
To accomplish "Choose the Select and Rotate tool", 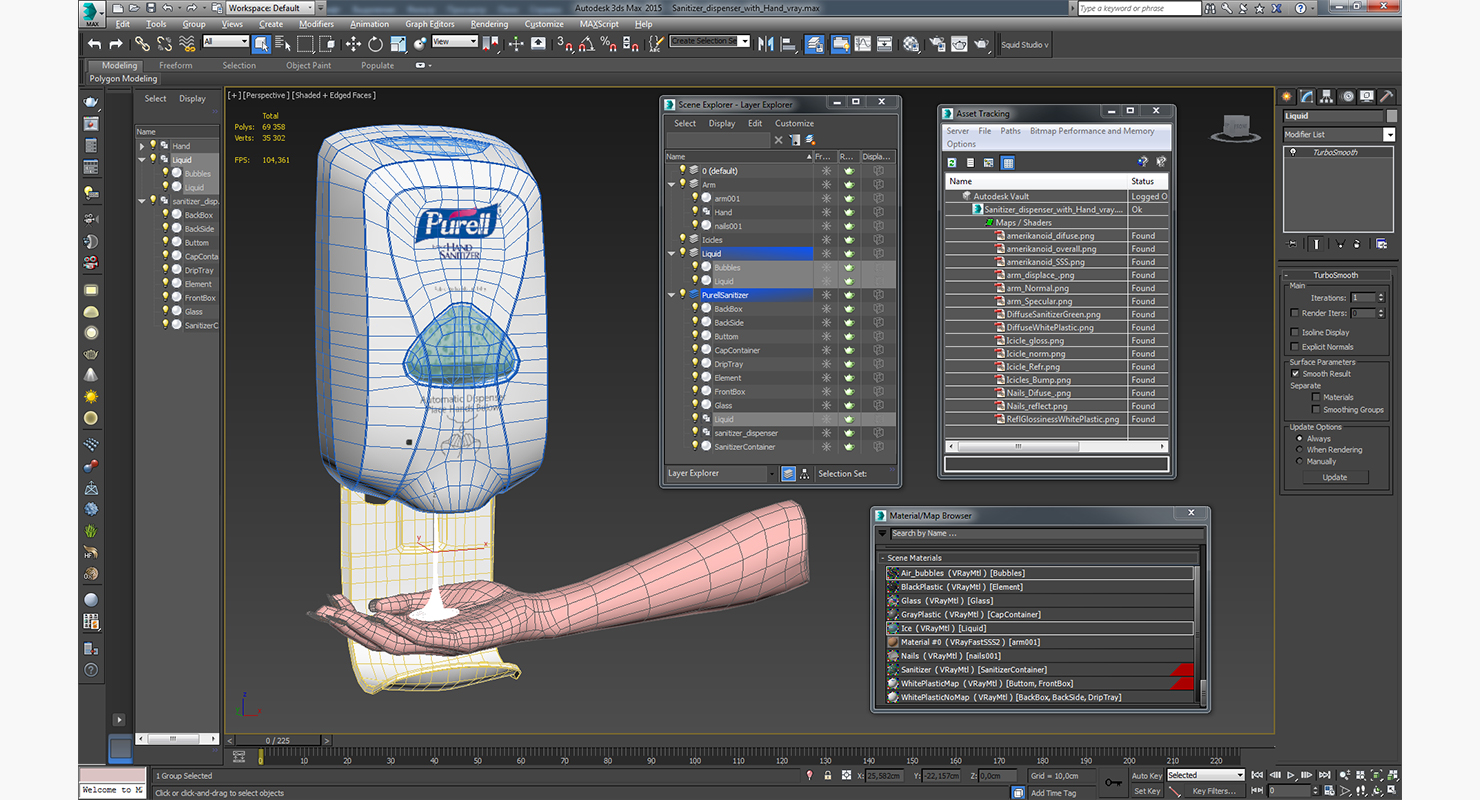I will click(375, 44).
